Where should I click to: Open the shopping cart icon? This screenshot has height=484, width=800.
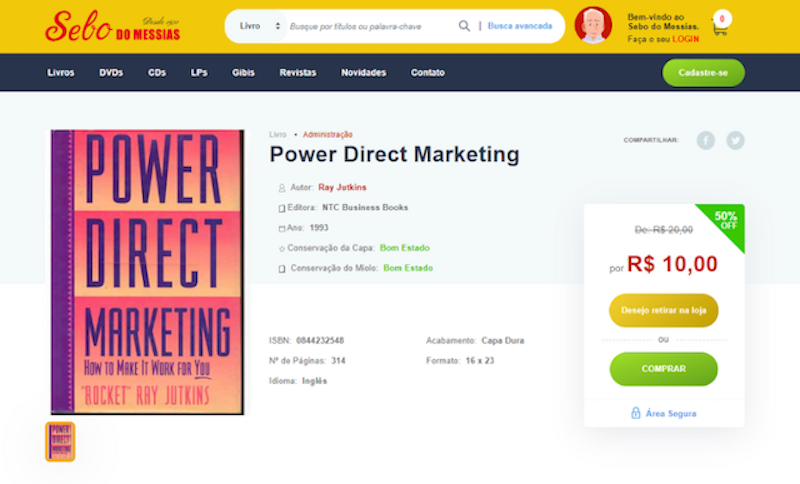click(x=720, y=24)
